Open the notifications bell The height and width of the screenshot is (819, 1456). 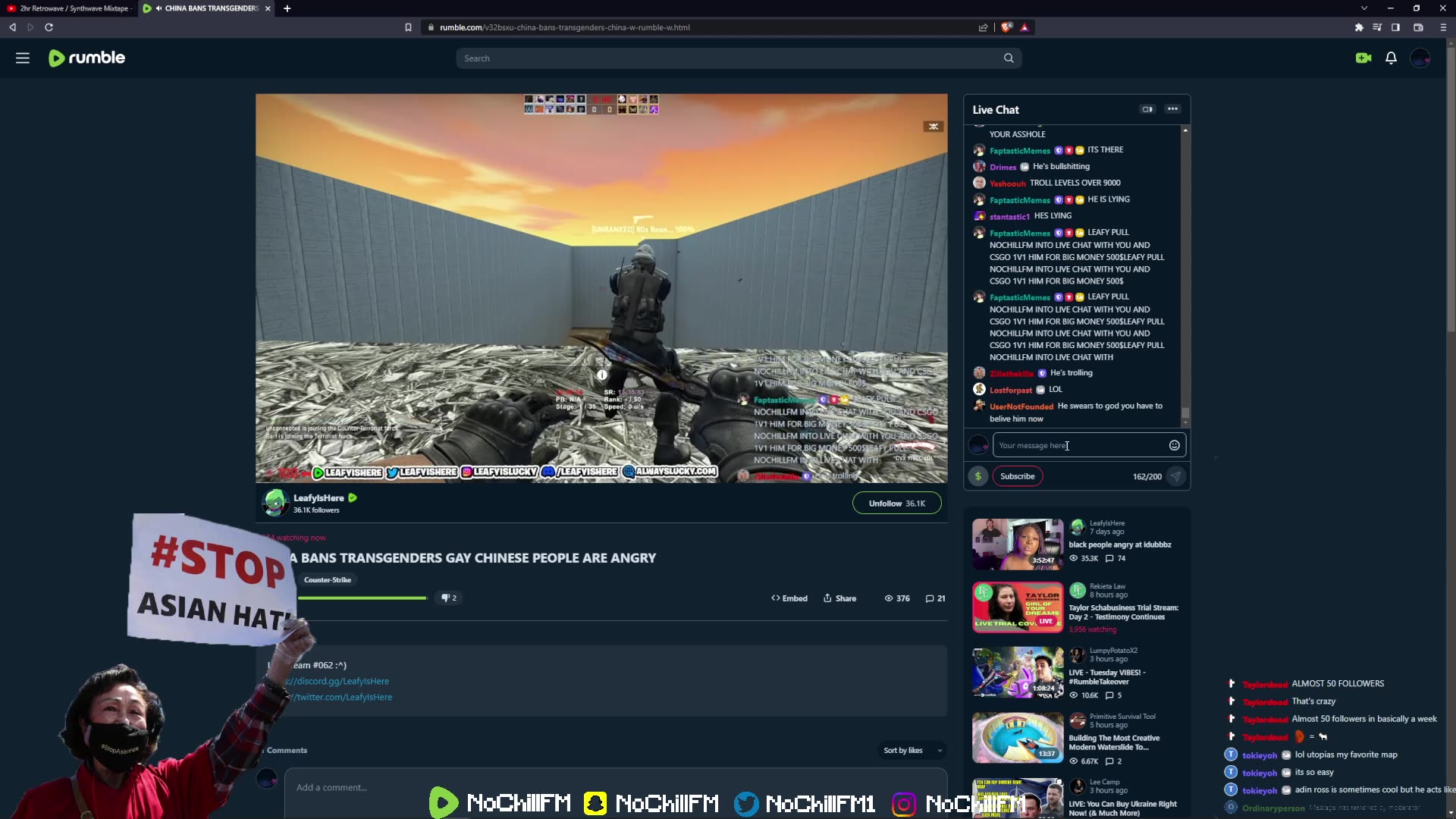click(x=1391, y=58)
